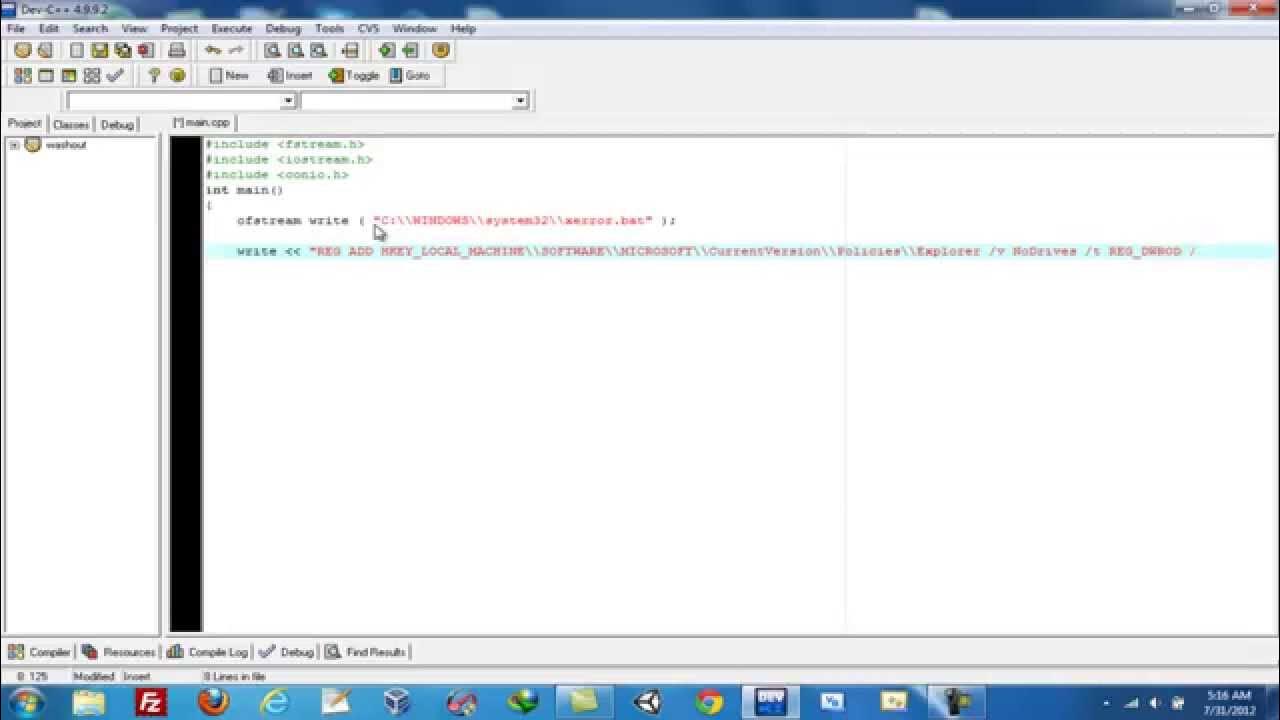Open the first class browser combo dropdown arrow
This screenshot has height=720, width=1280.
288,101
